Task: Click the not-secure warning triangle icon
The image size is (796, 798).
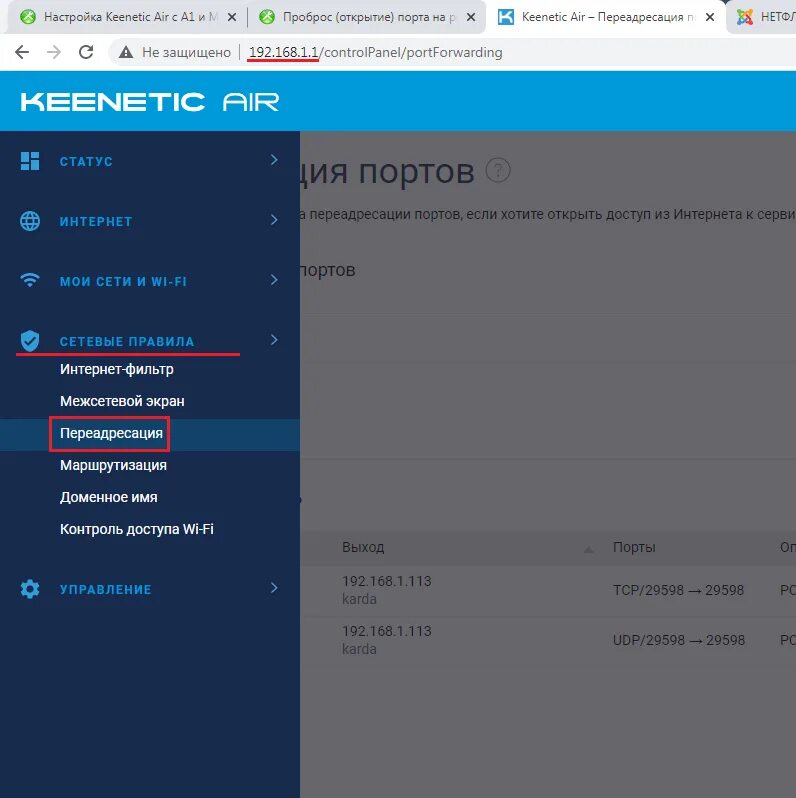Action: point(126,52)
